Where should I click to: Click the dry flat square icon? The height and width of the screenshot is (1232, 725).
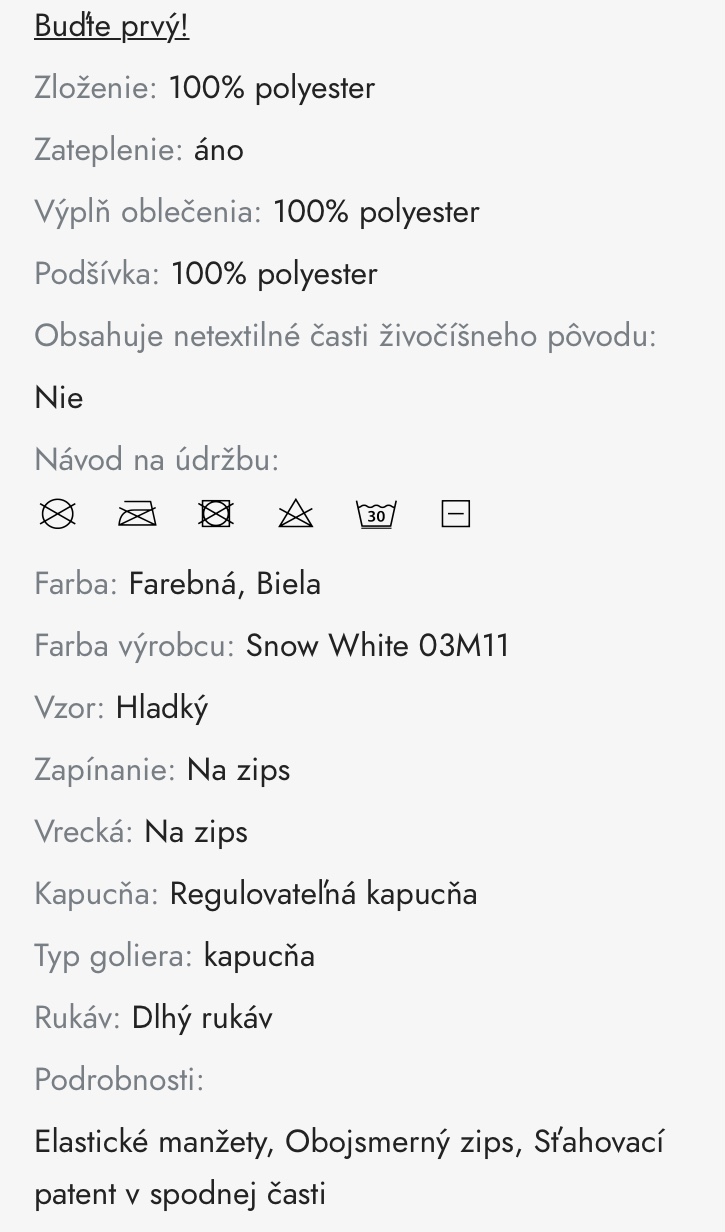pyautogui.click(x=455, y=514)
